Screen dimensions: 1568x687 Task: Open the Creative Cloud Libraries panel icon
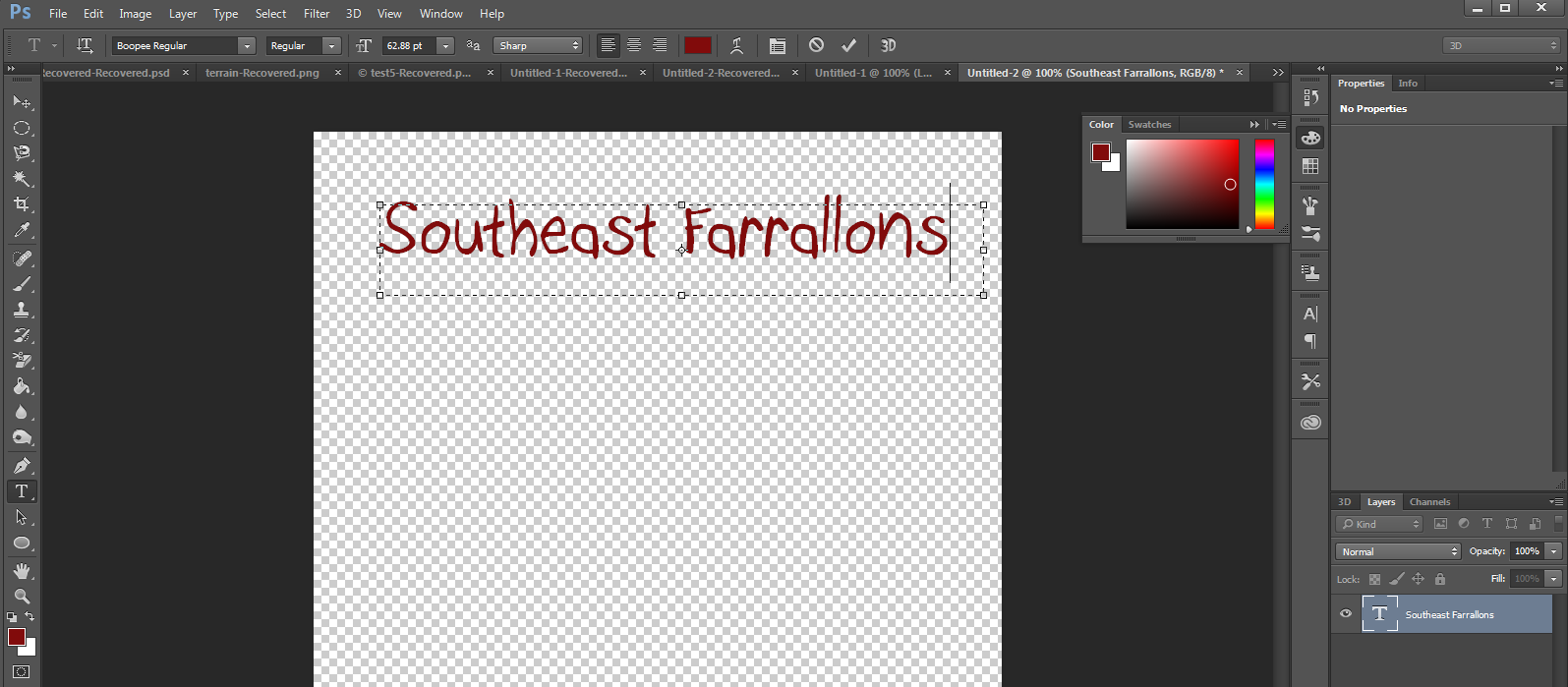tap(1310, 423)
